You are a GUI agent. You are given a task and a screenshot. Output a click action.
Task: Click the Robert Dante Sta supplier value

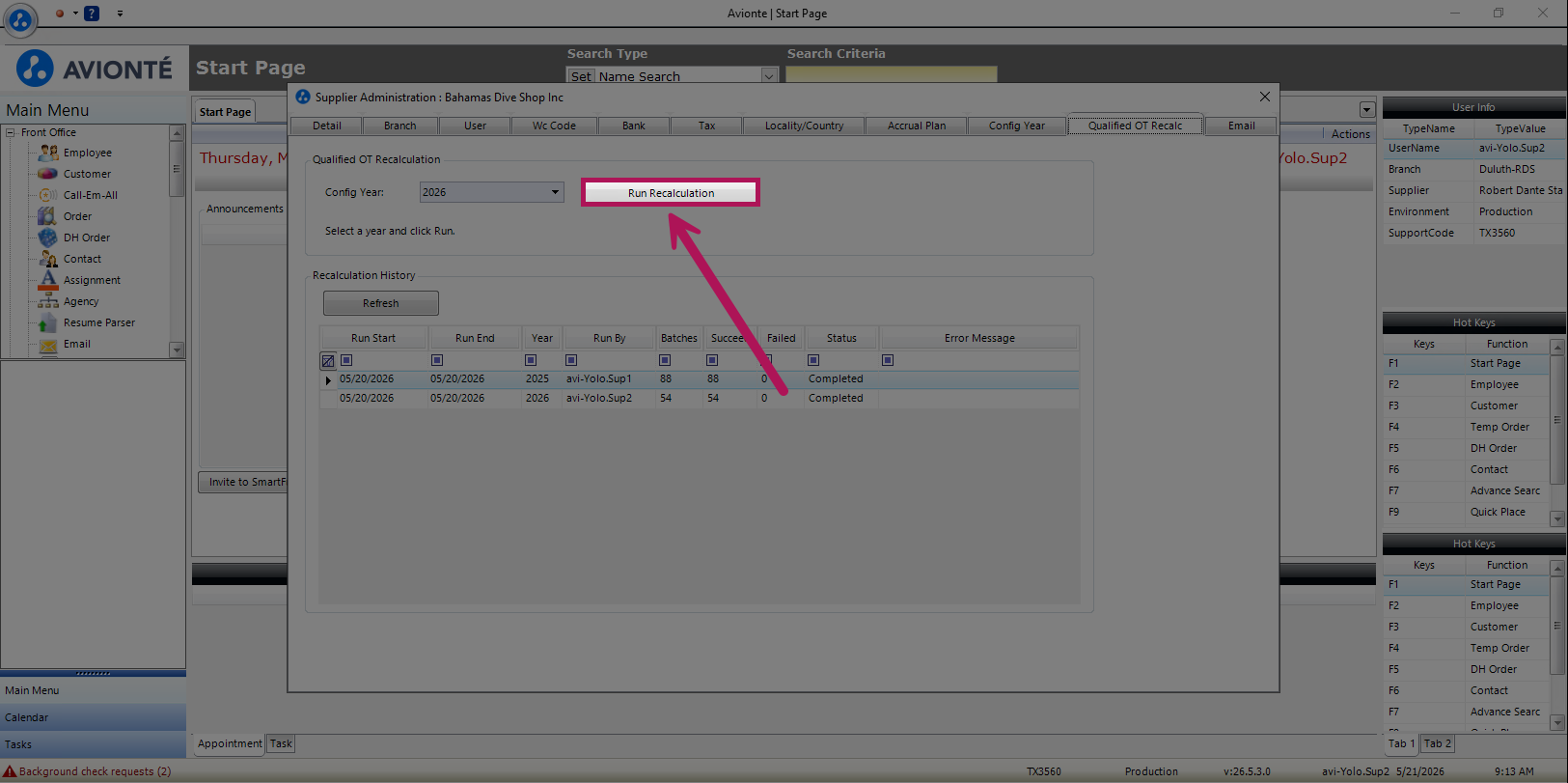pos(1520,190)
